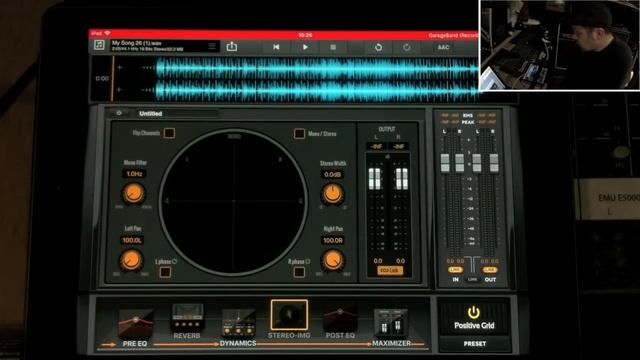The image size is (640, 360).
Task: Open the DYNAMICS module
Action: pos(238,328)
